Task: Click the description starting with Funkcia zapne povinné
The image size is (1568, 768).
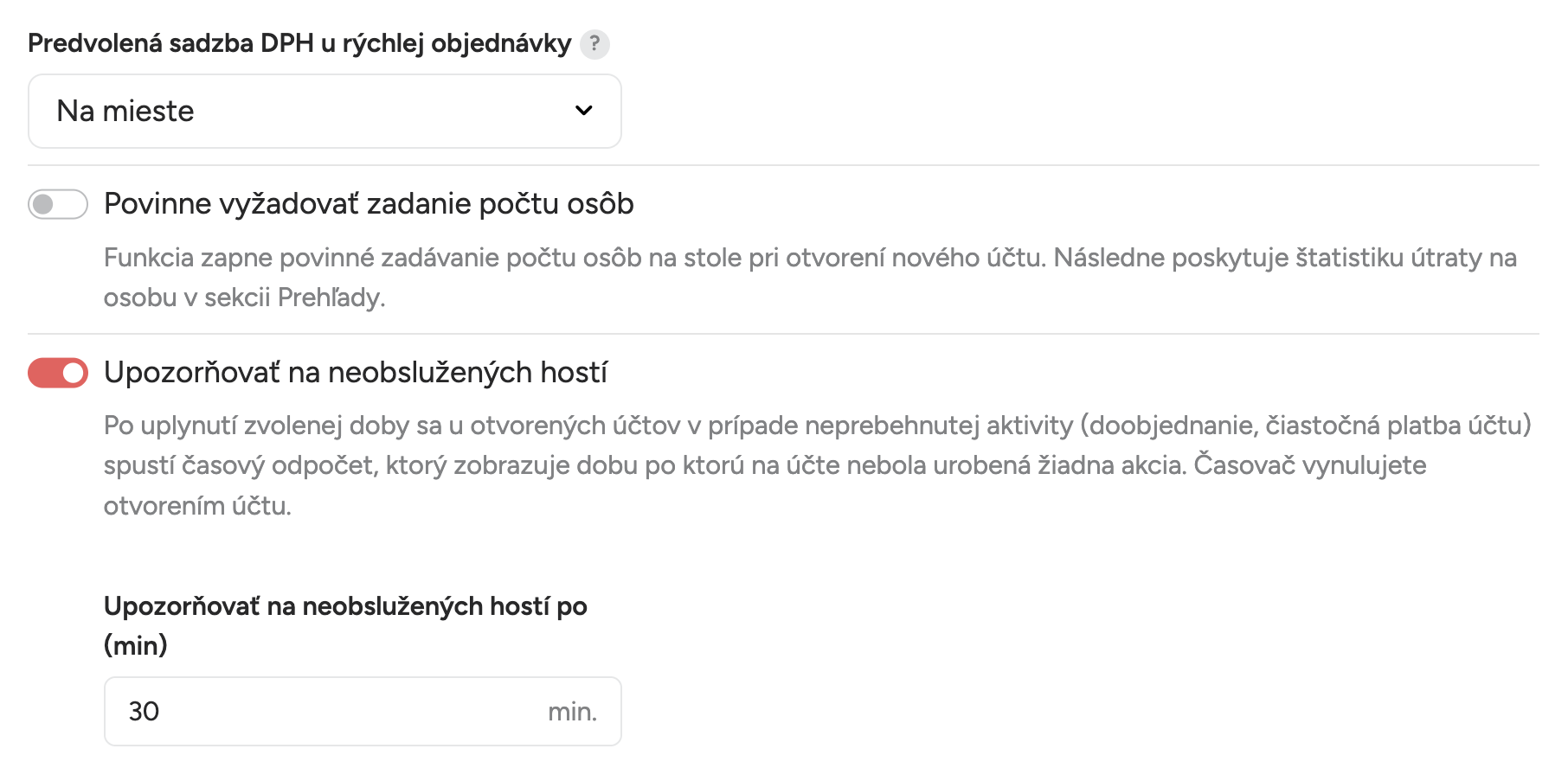Action: pos(810,278)
